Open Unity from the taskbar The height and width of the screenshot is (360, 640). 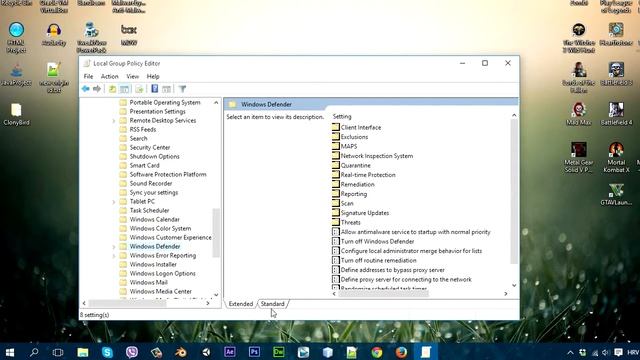pyautogui.click(x=206, y=352)
